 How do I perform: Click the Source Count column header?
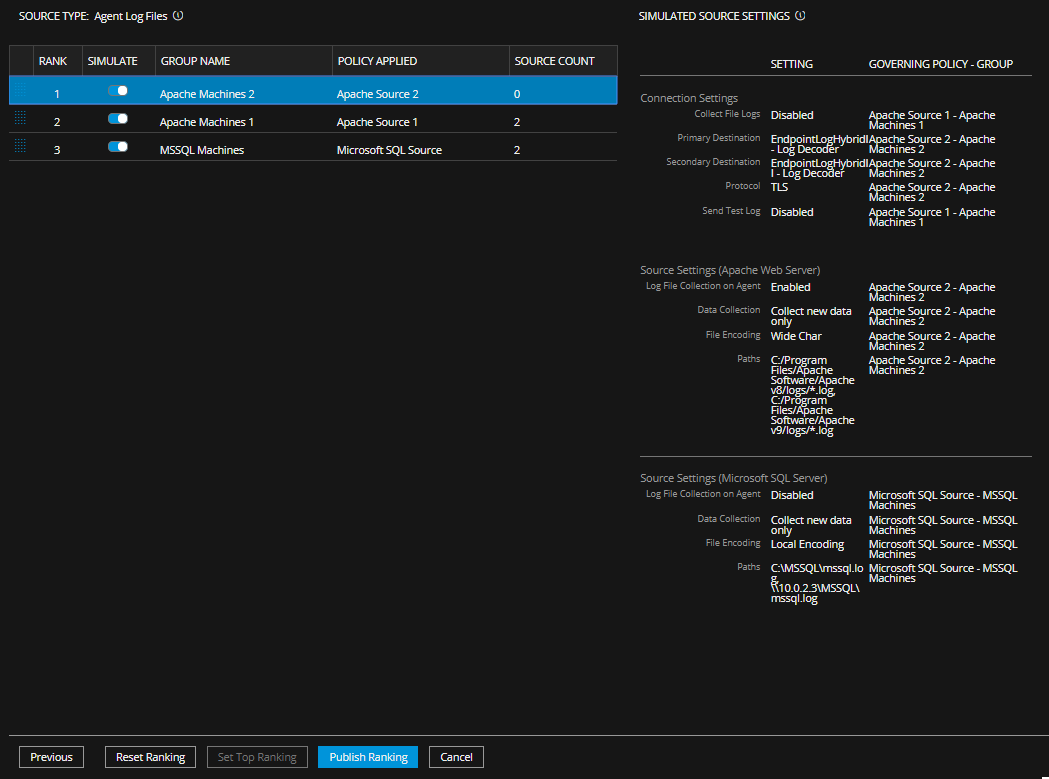(554, 61)
